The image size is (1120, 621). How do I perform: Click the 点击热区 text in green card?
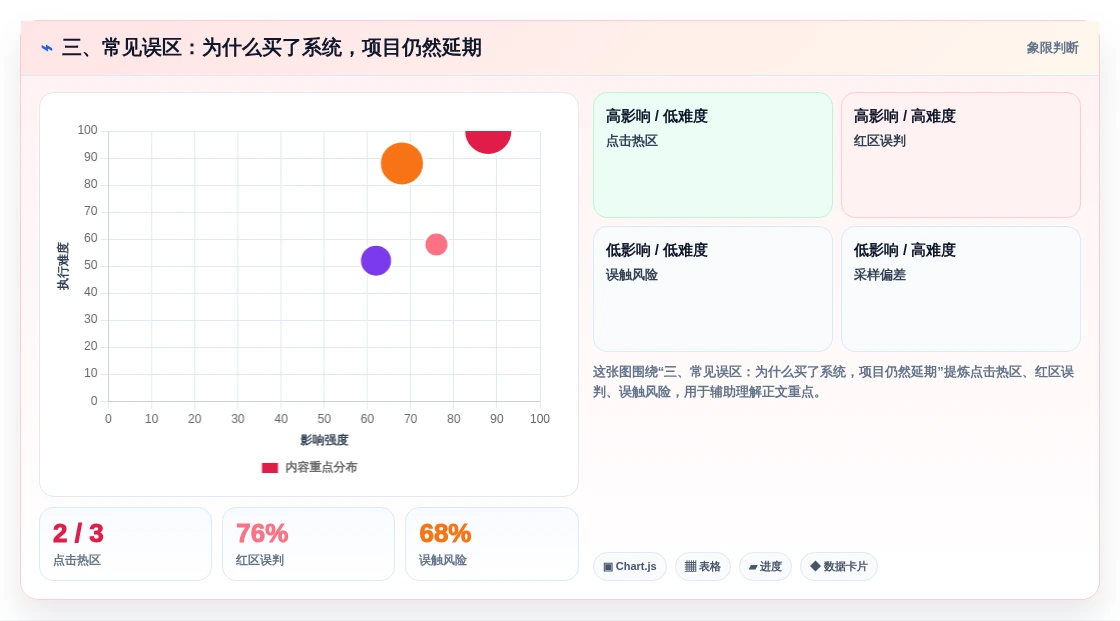[631, 141]
